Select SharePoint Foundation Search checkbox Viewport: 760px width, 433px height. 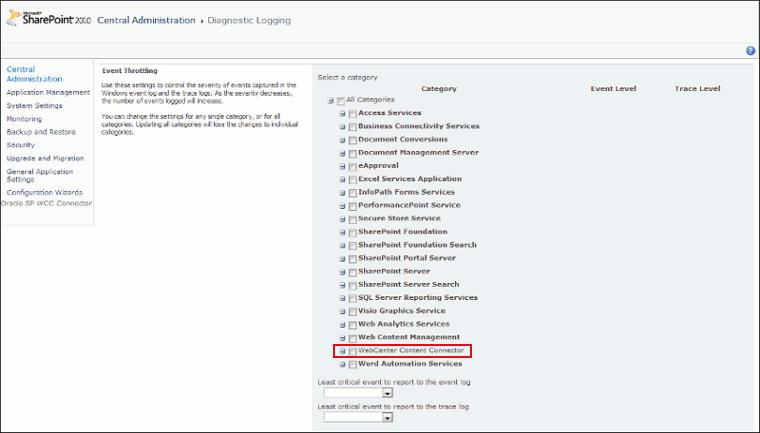tap(352, 246)
